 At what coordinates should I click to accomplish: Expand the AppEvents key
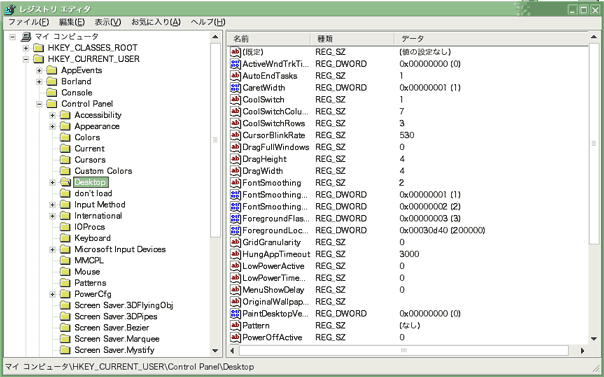(x=39, y=70)
